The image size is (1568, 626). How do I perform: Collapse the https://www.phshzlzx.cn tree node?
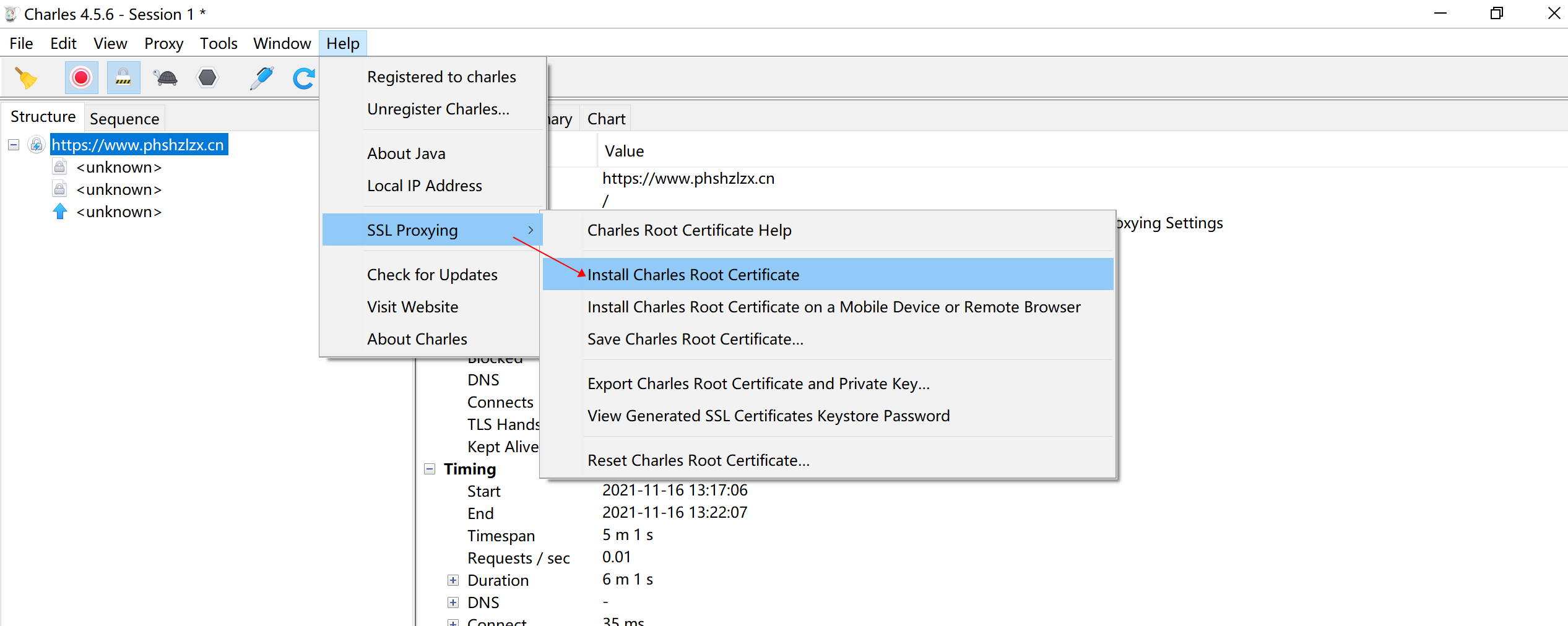pyautogui.click(x=14, y=145)
